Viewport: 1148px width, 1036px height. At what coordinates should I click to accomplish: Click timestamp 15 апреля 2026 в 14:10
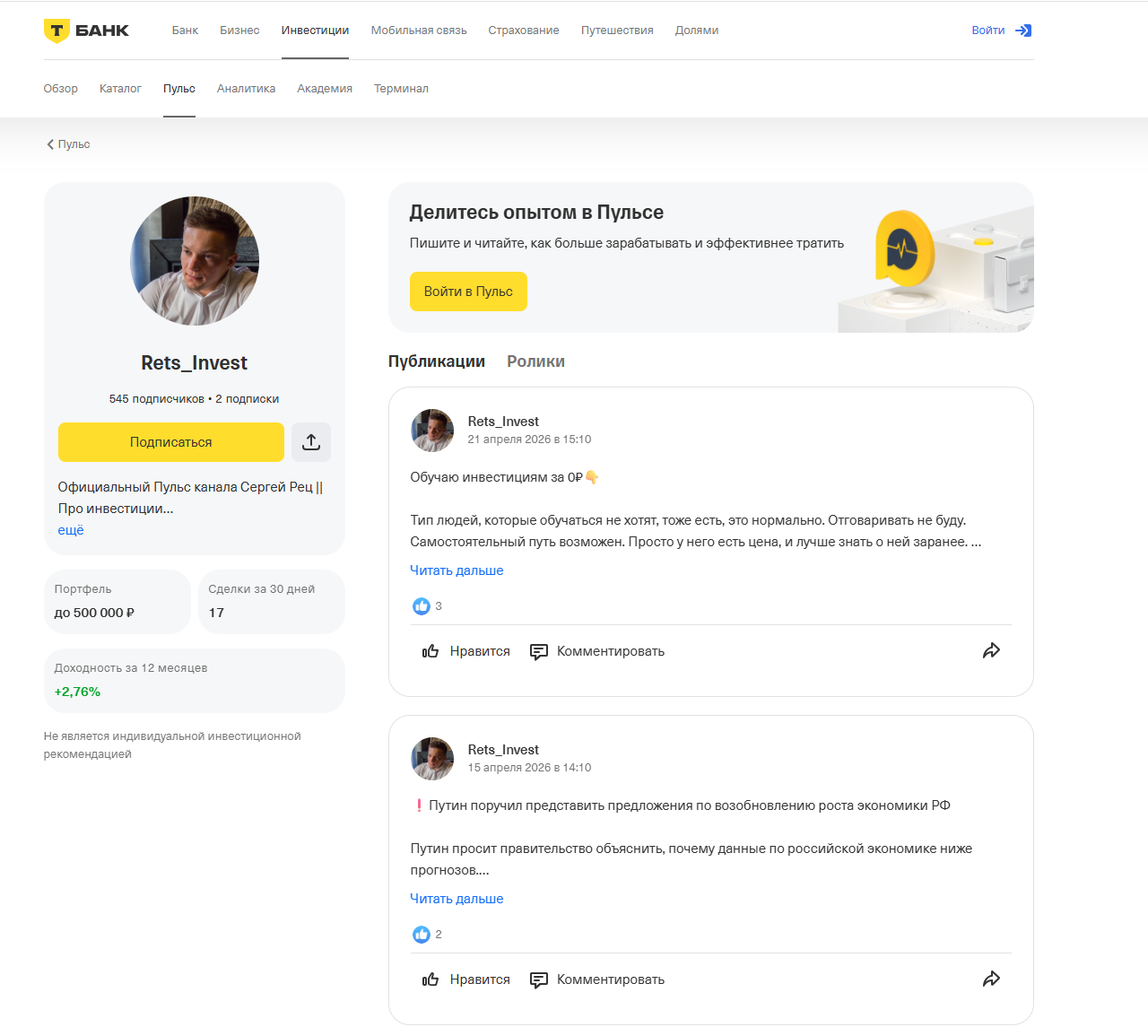tap(529, 768)
